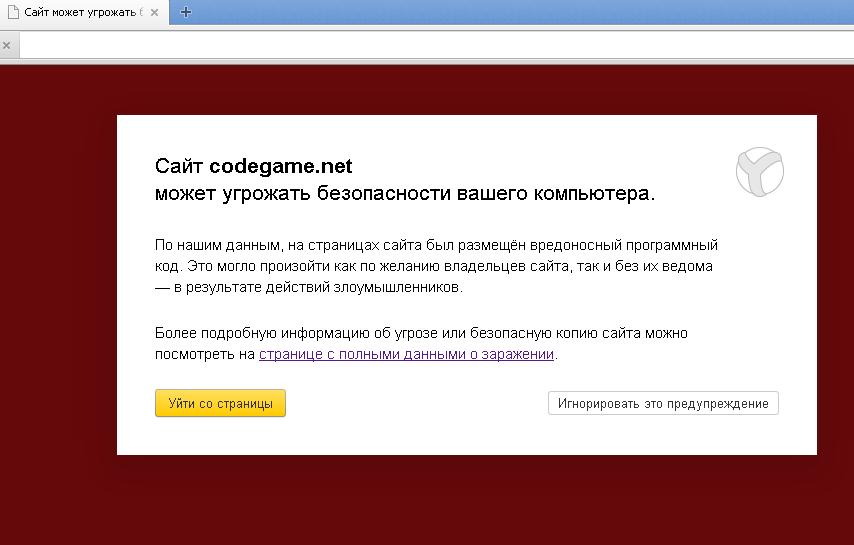
Task: Click the page icon on the tab
Action: [13, 12]
